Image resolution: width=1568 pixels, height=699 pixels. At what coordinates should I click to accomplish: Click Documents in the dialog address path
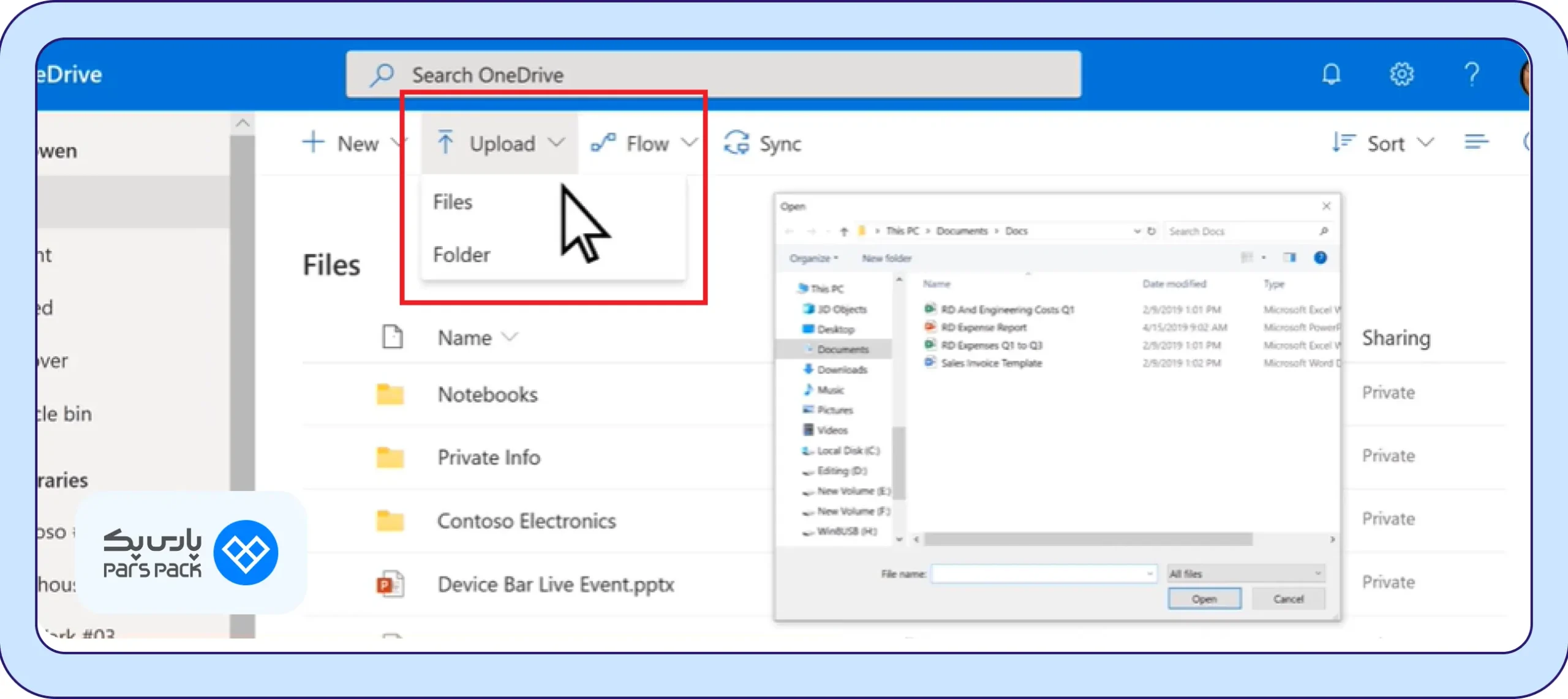tap(962, 231)
